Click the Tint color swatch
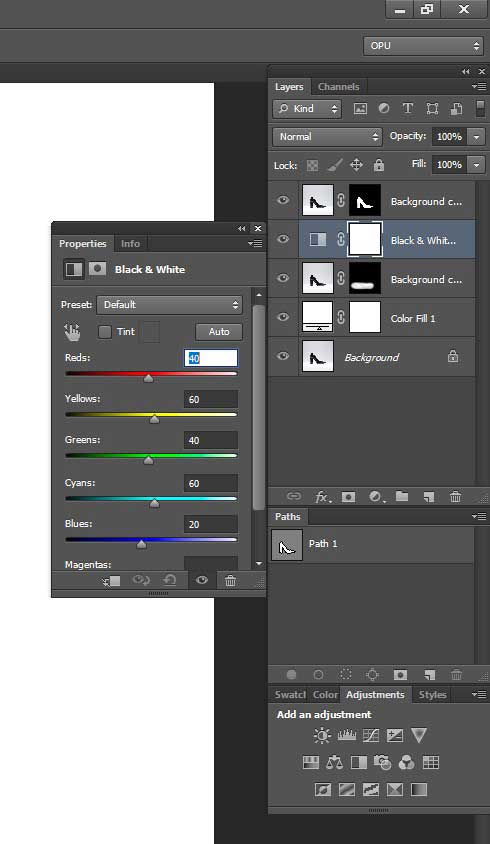This screenshot has width=490, height=844. (150, 332)
